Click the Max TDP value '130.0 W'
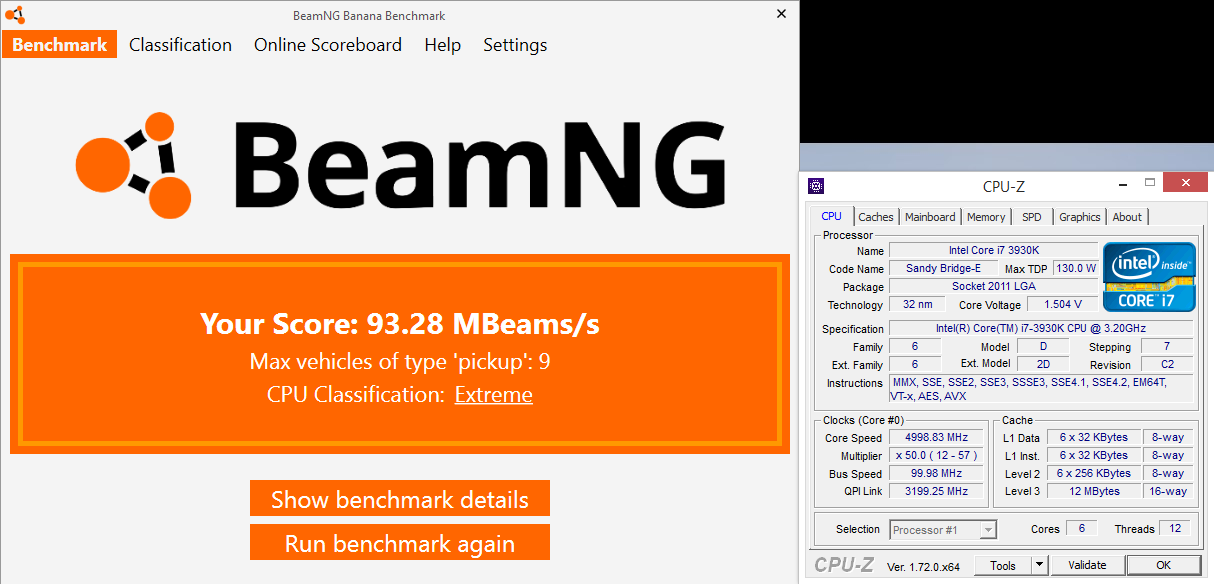The height and width of the screenshot is (584, 1214). tap(1075, 268)
